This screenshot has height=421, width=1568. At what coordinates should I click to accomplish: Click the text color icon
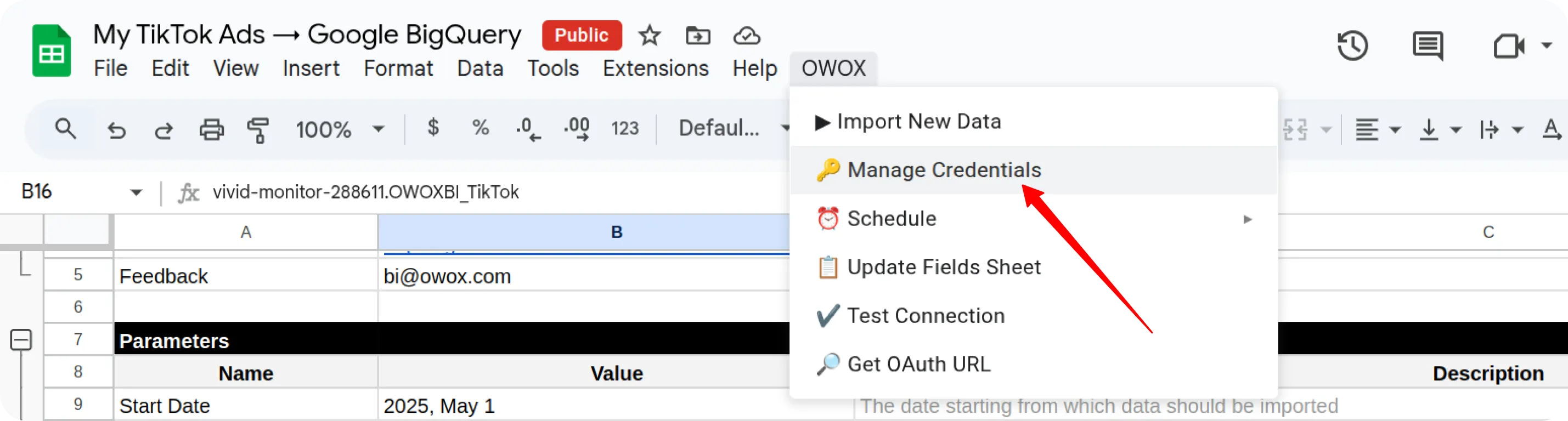[1551, 129]
